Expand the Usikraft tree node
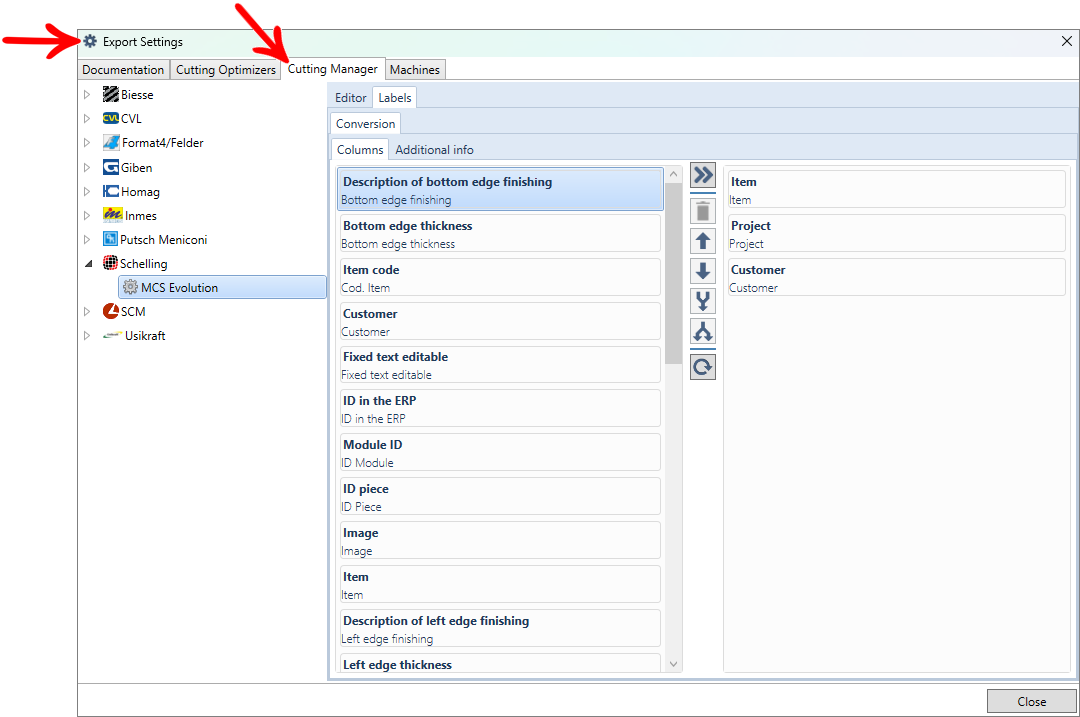Viewport: 1080px width, 717px height. click(87, 335)
